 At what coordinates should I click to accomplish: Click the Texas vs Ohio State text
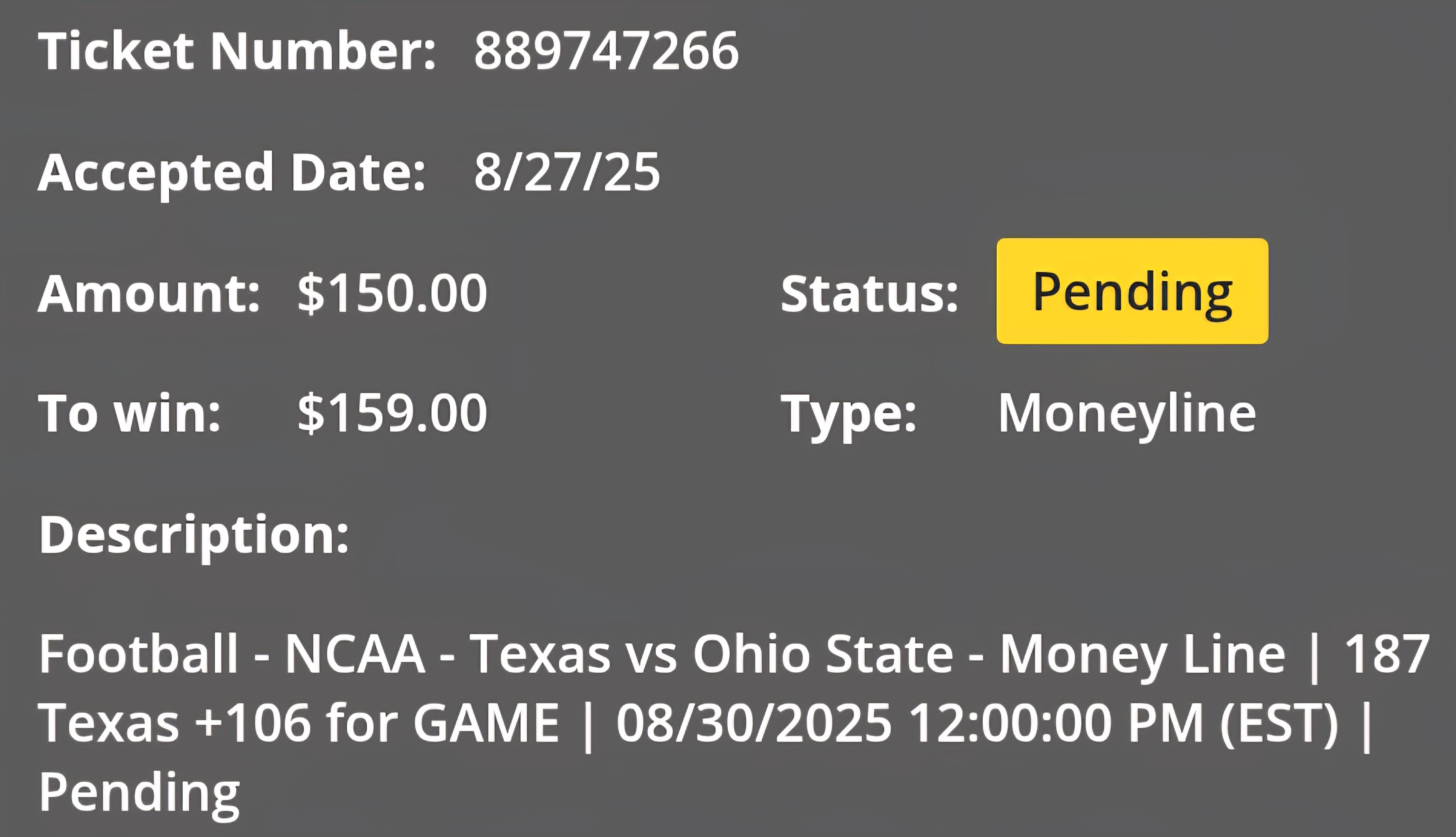pyautogui.click(x=711, y=654)
